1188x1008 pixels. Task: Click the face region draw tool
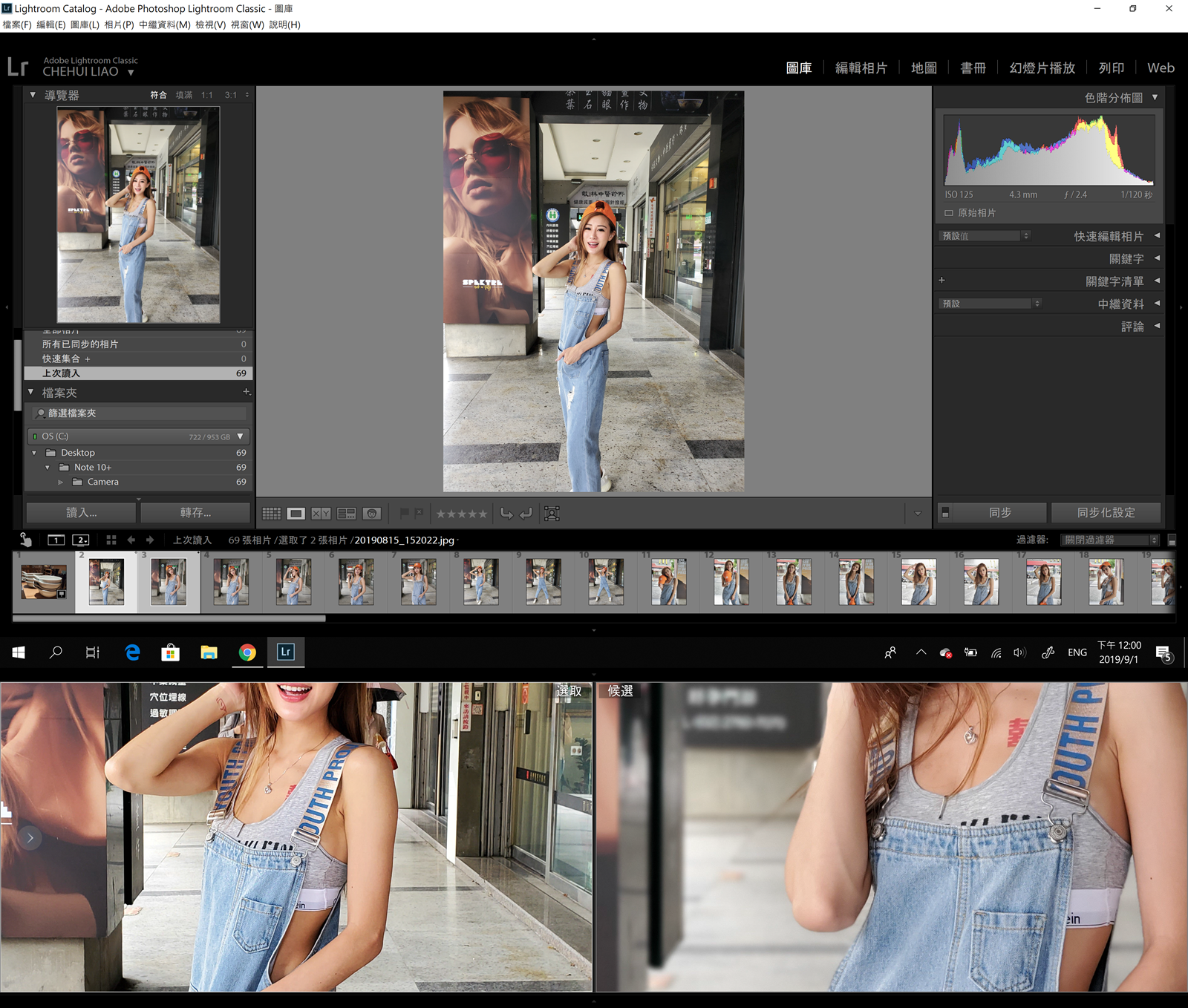(552, 514)
